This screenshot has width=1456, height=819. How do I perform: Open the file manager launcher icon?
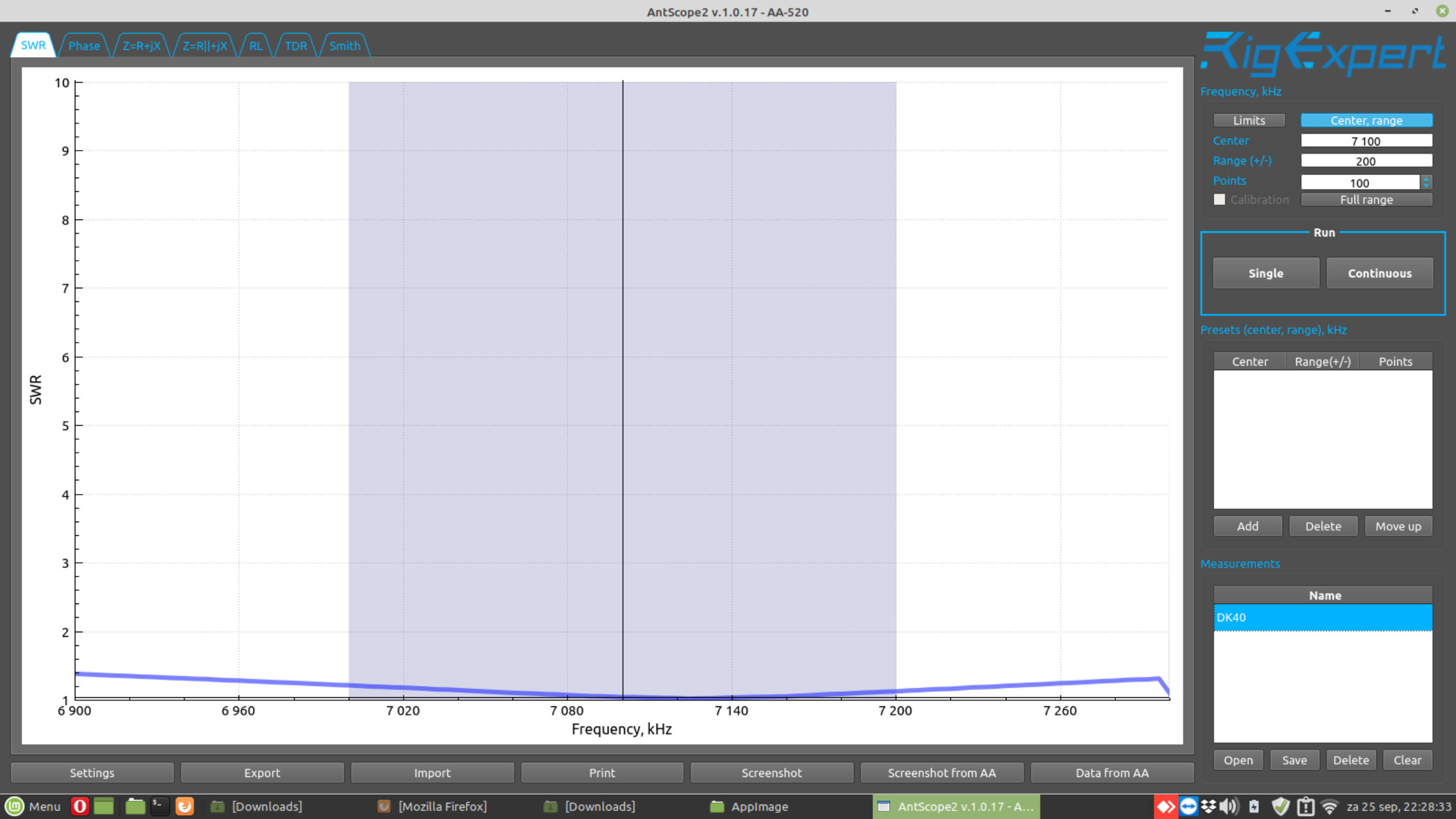click(x=134, y=806)
